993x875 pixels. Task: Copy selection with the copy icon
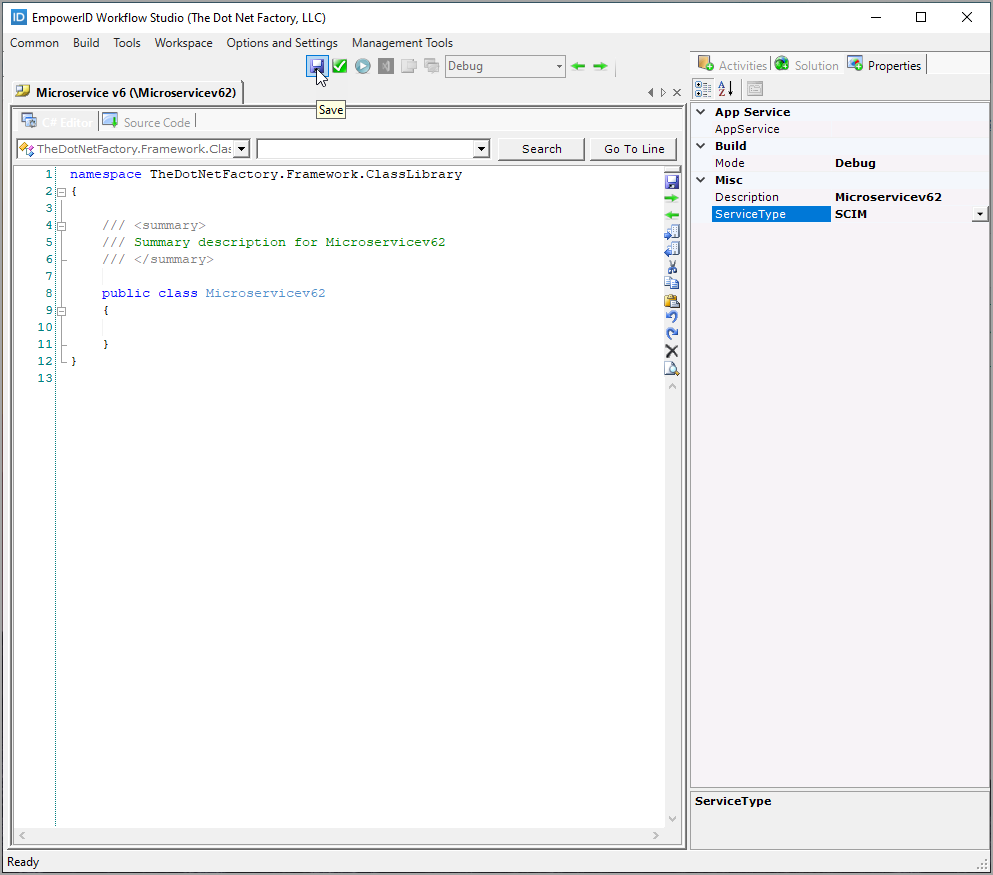click(x=672, y=283)
